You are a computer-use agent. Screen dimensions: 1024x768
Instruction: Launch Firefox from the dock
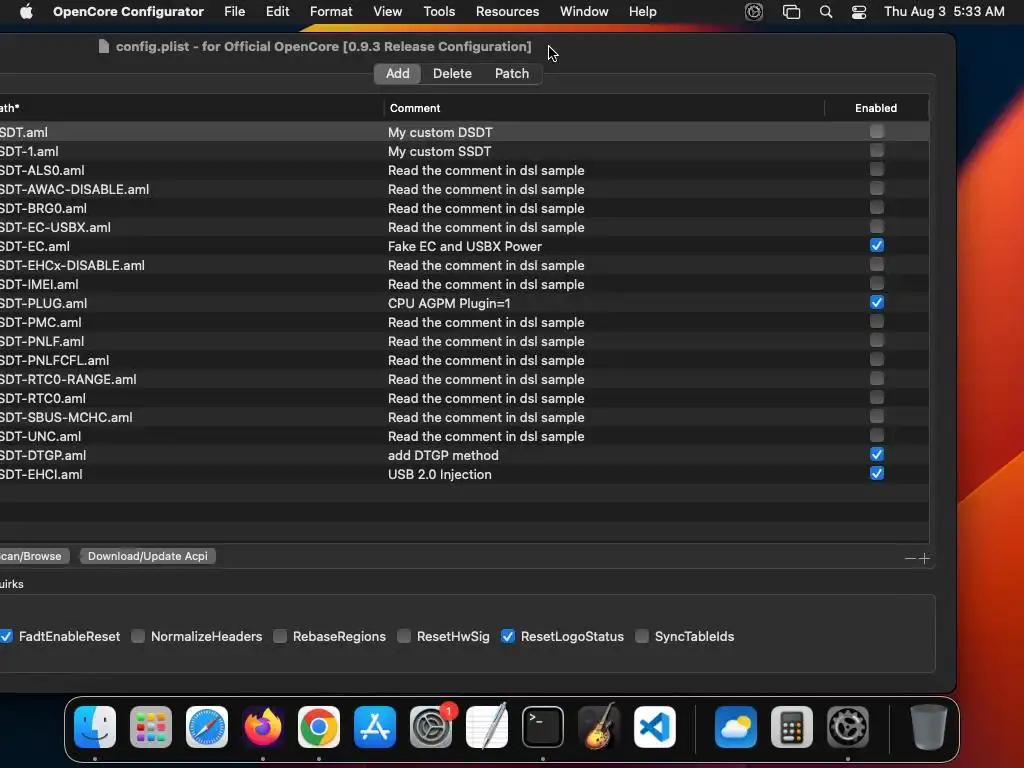263,727
